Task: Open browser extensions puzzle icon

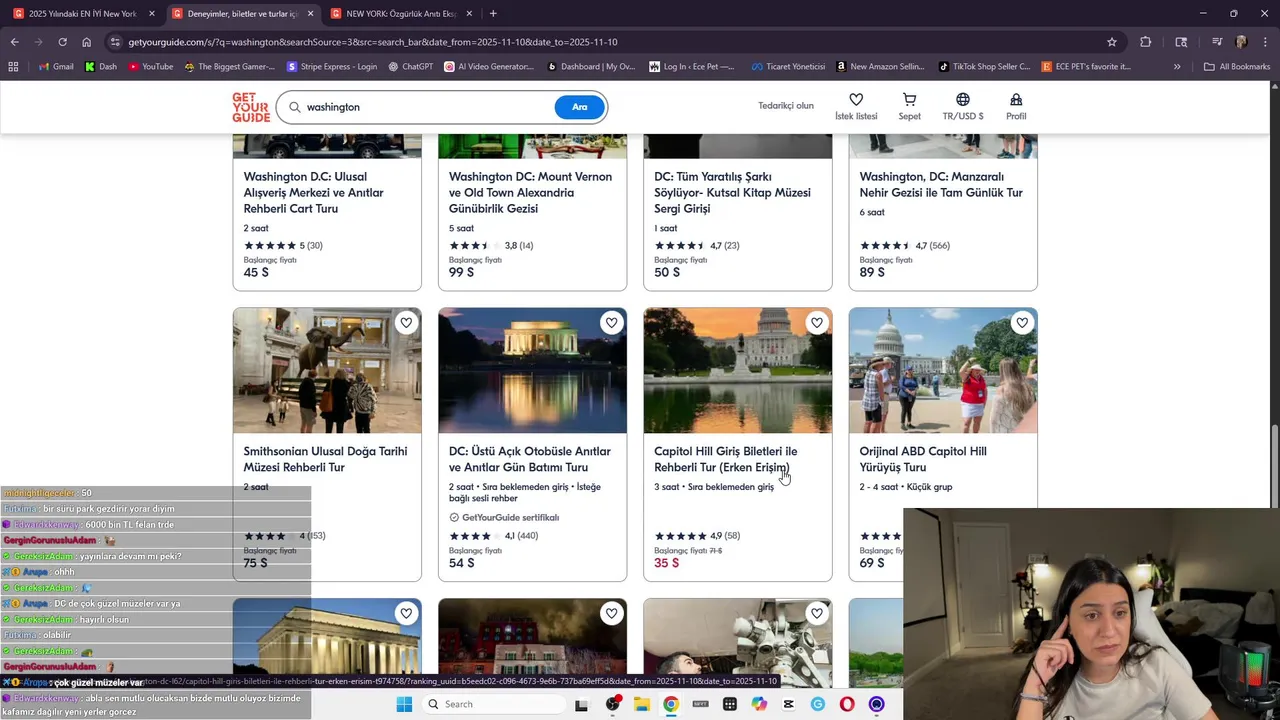Action: click(x=1146, y=42)
